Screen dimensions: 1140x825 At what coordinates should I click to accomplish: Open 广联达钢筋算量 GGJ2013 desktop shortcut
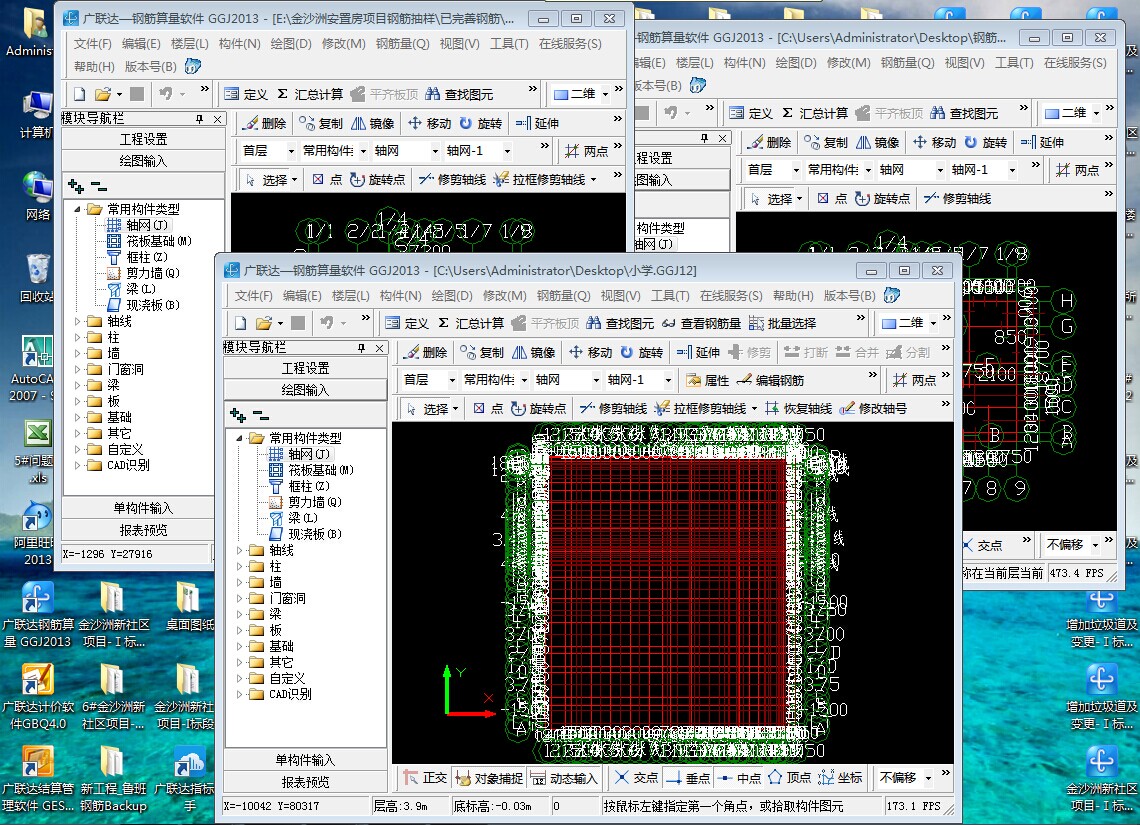tap(37, 615)
